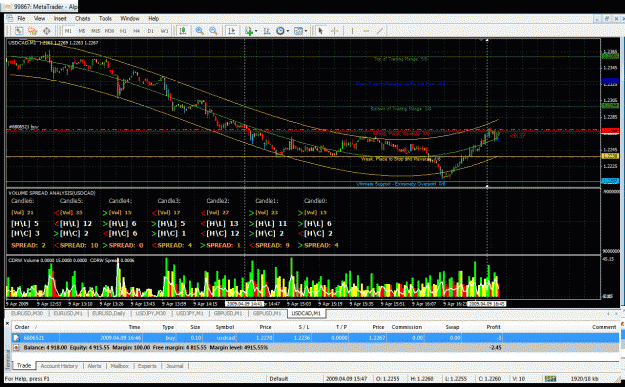625x387 pixels.
Task: Open the Alerts tab
Action: point(94,365)
